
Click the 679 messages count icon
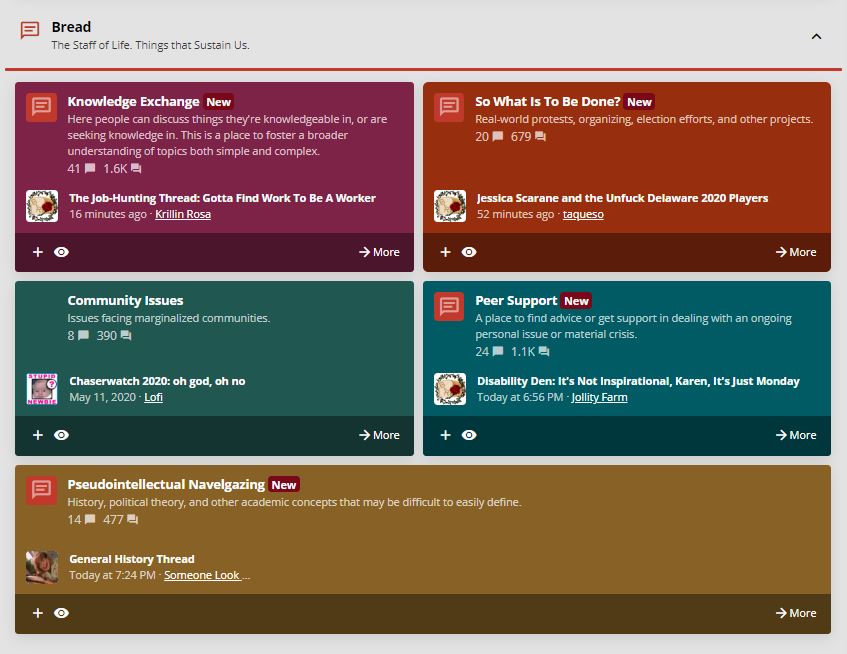tap(540, 137)
